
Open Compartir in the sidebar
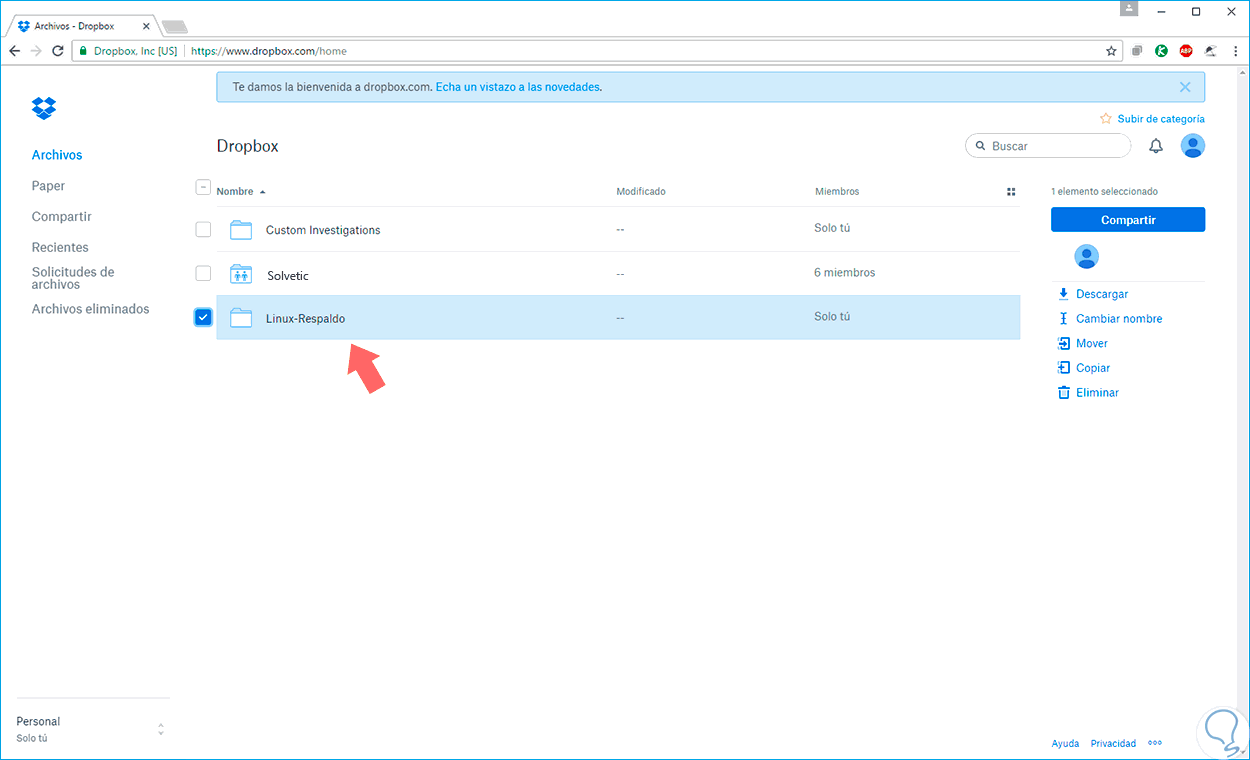[61, 217]
